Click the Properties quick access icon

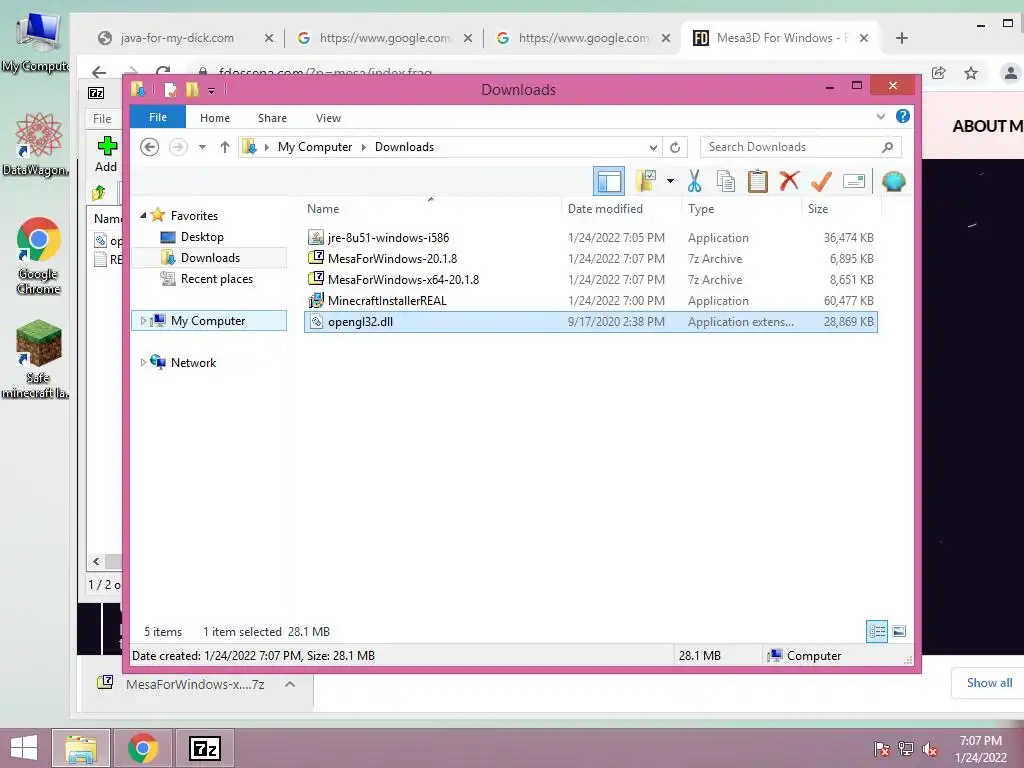[x=170, y=89]
